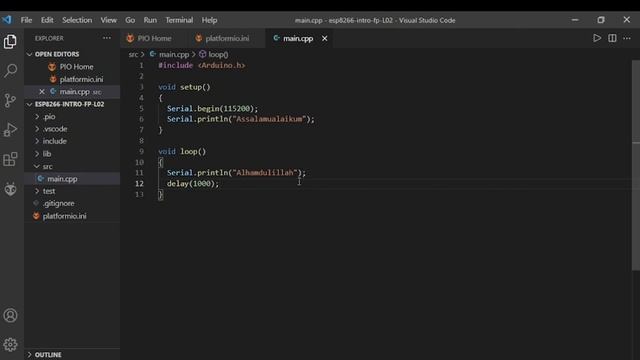Open the File menu
The width and height of the screenshot is (640, 360).
[27, 20]
